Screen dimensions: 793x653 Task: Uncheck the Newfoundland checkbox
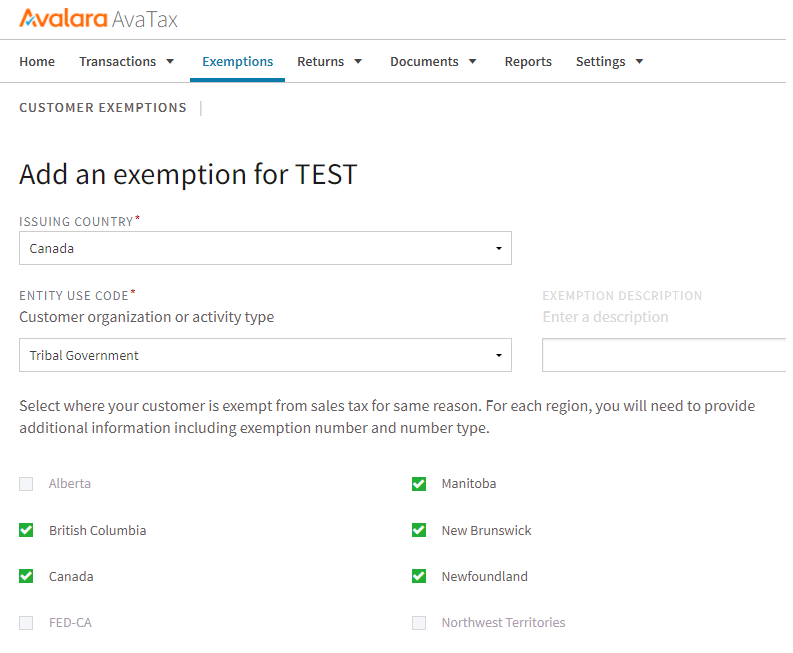(x=419, y=576)
